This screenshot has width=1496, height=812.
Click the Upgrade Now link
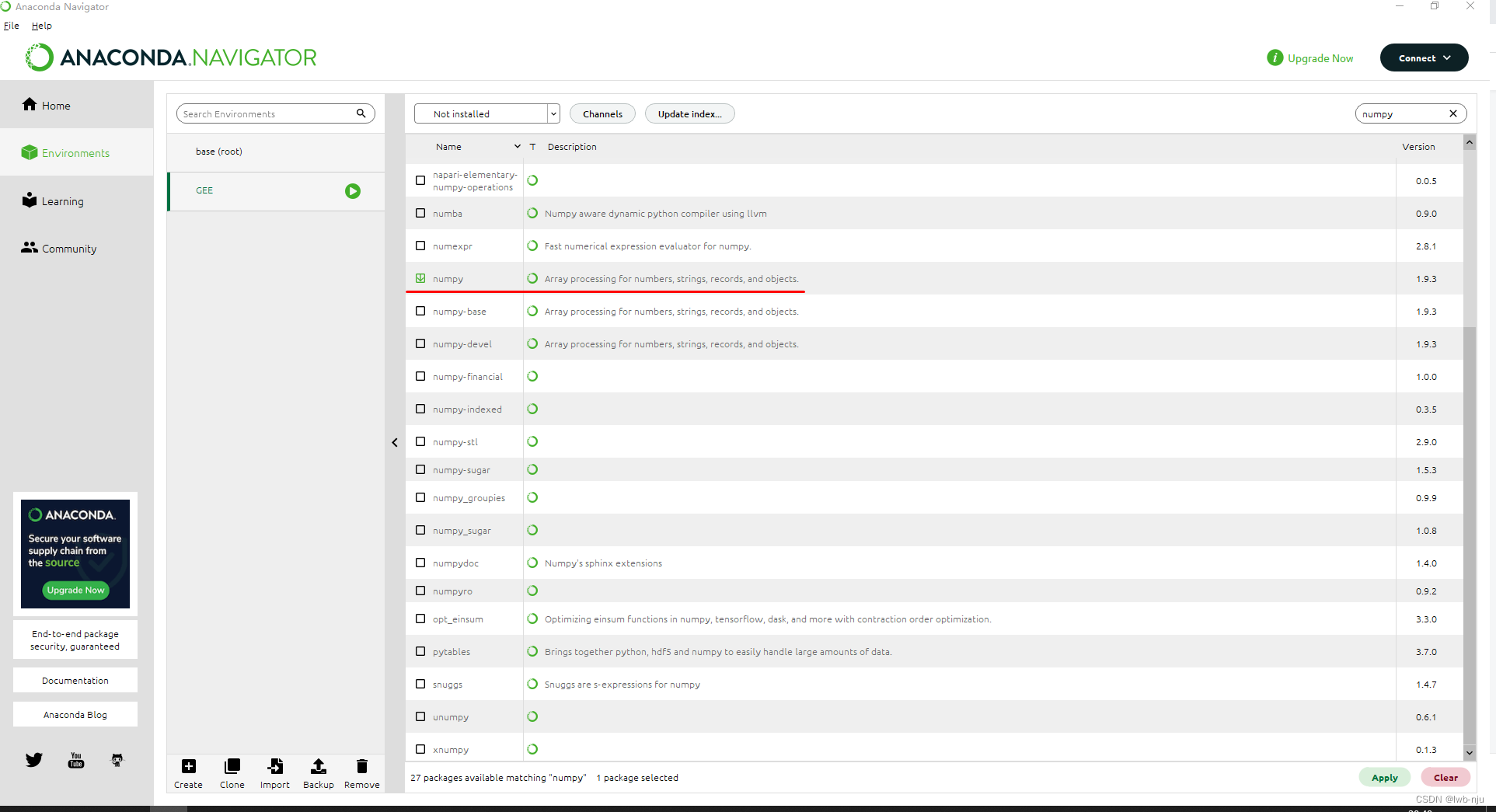pyautogui.click(x=1320, y=58)
